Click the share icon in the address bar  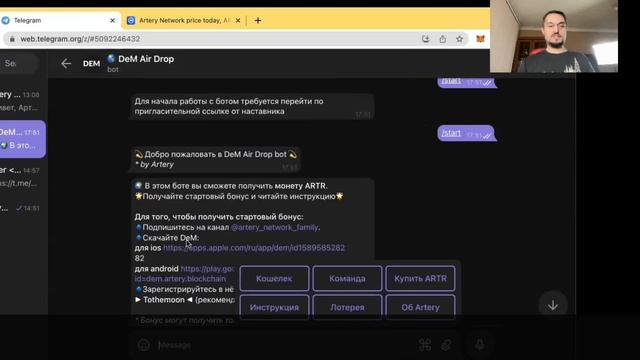pyautogui.click(x=442, y=39)
